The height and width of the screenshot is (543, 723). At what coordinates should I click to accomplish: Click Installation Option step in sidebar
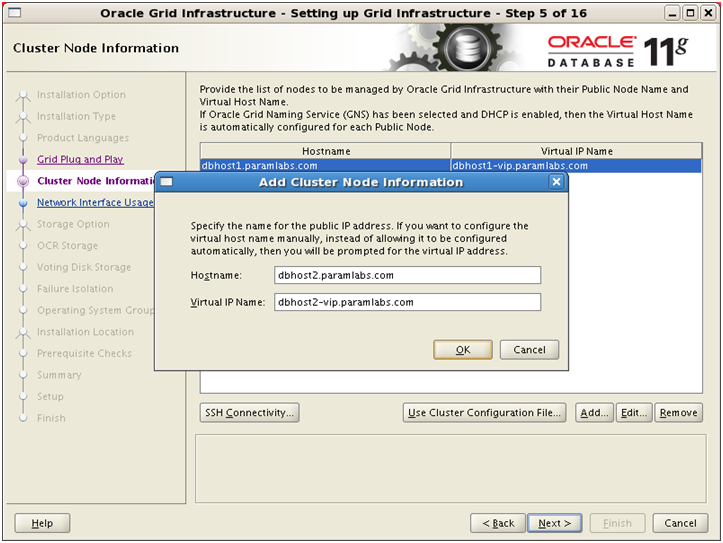click(81, 94)
